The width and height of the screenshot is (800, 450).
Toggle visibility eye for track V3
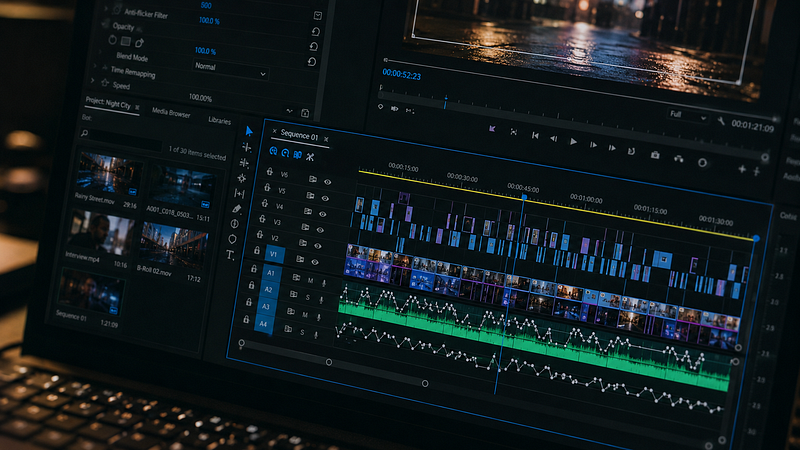(x=320, y=230)
